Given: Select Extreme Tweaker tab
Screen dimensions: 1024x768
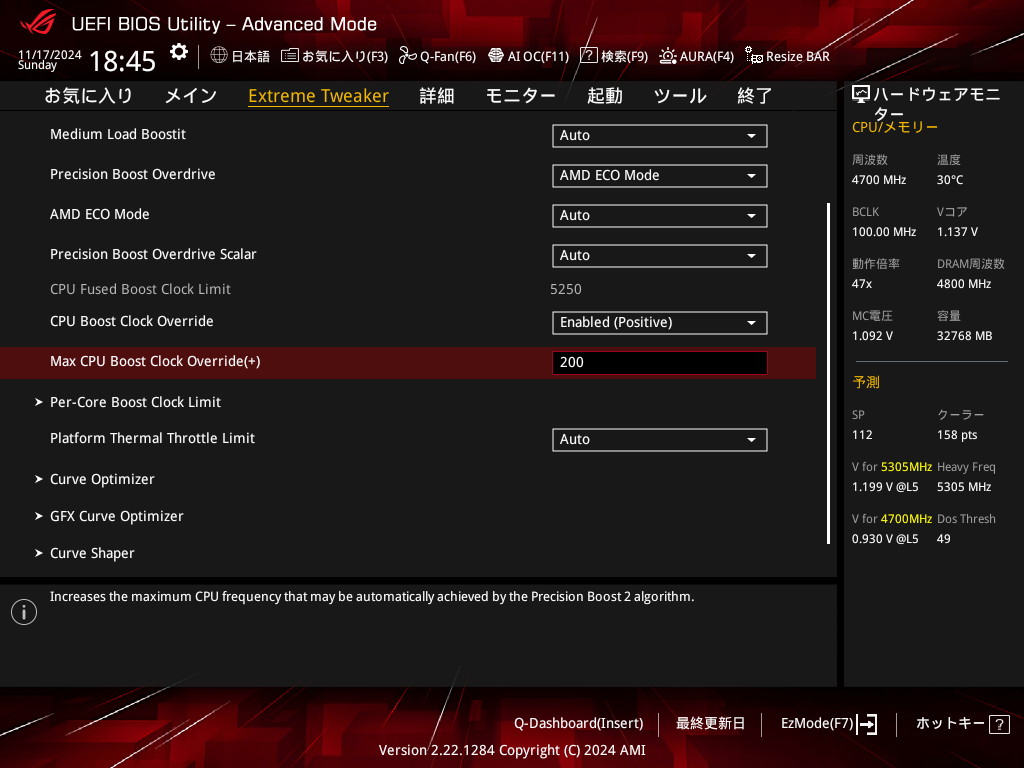Looking at the screenshot, I should coord(319,96).
